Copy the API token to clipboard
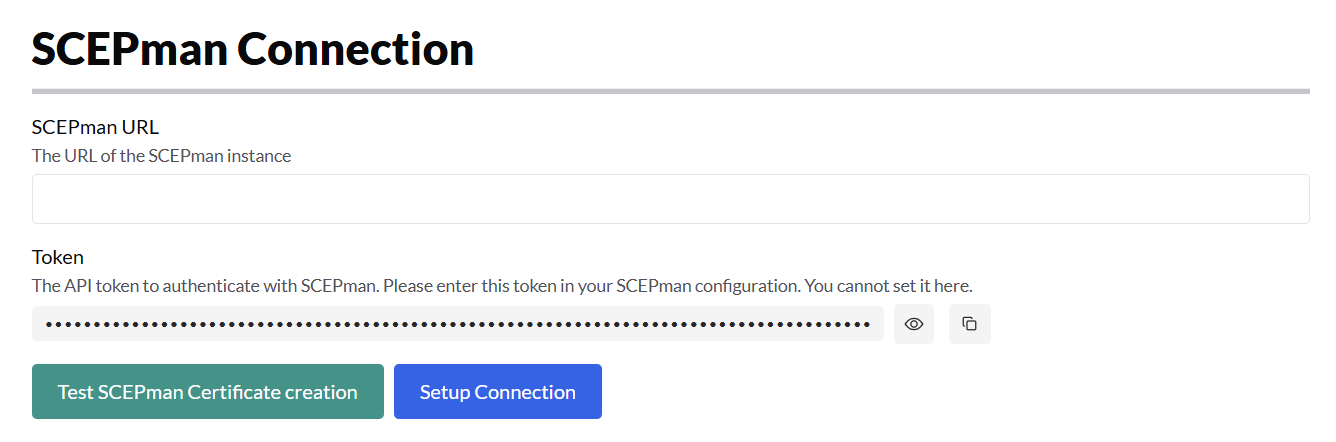The image size is (1336, 442). pos(969,324)
